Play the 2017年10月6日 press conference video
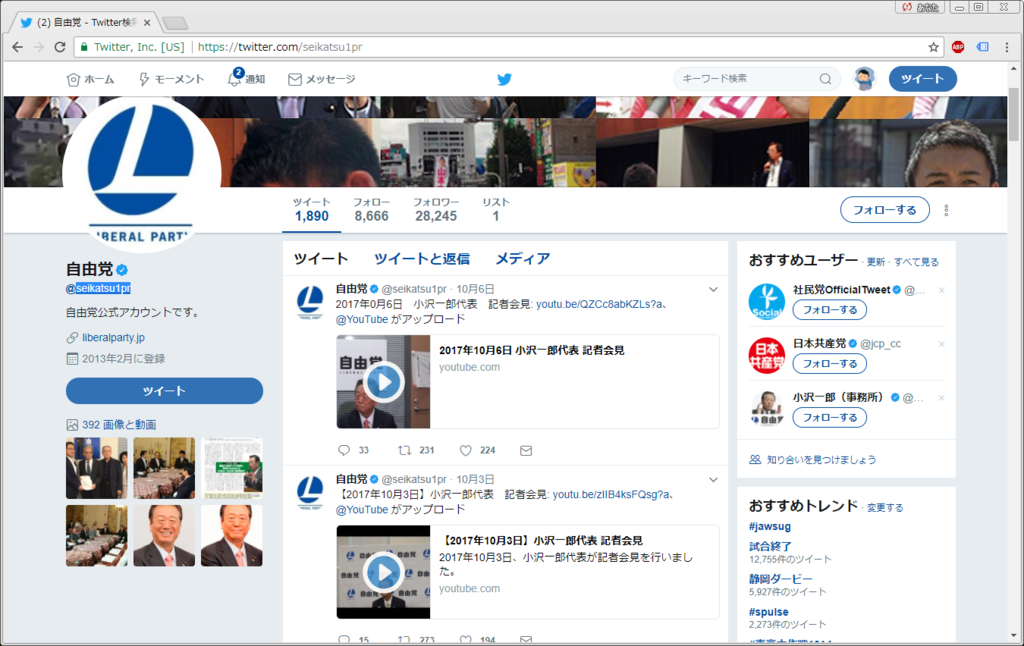The image size is (1024, 646). tap(383, 382)
